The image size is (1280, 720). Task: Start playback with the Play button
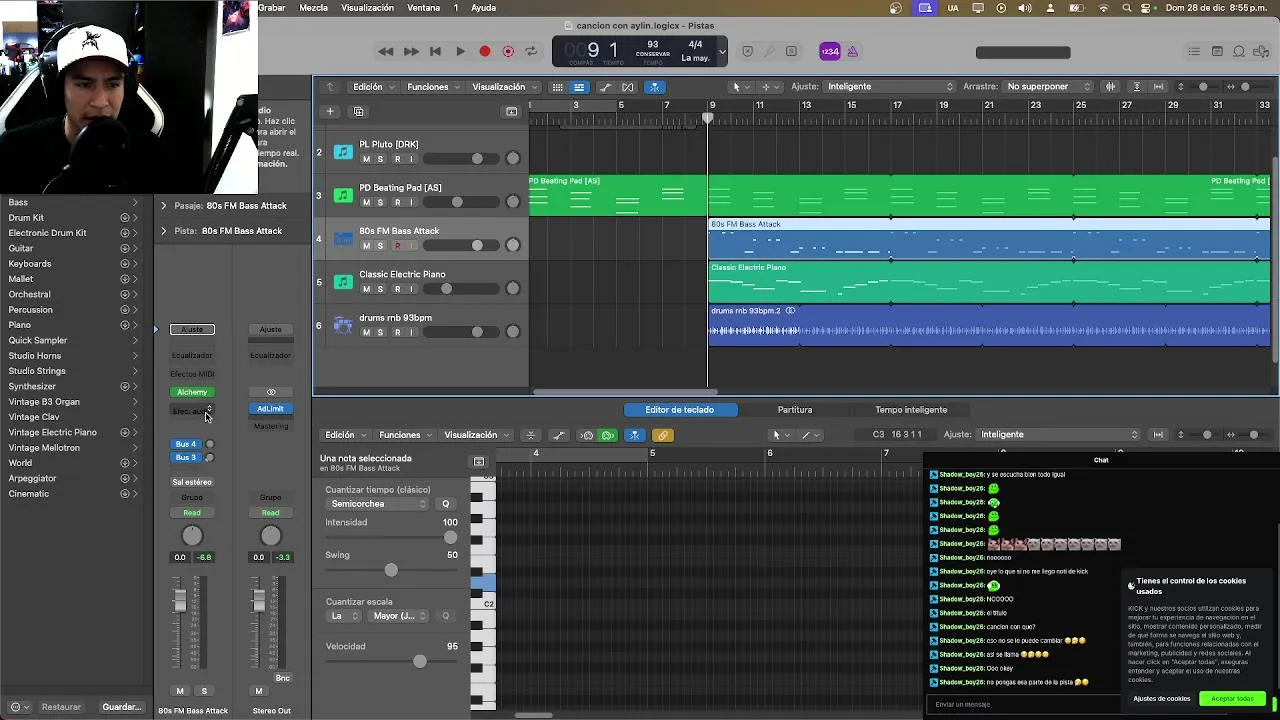pyautogui.click(x=460, y=51)
